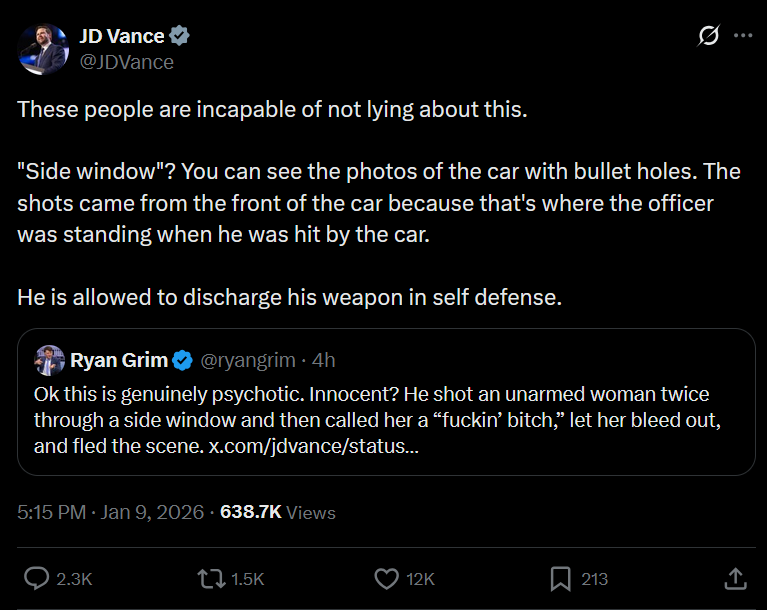Image resolution: width=767 pixels, height=610 pixels.
Task: Click the Ryan Grim author name
Action: pyautogui.click(x=120, y=359)
